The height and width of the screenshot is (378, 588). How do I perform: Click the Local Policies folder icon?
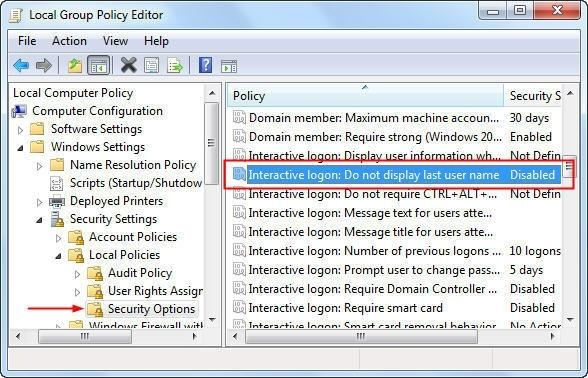coord(76,255)
